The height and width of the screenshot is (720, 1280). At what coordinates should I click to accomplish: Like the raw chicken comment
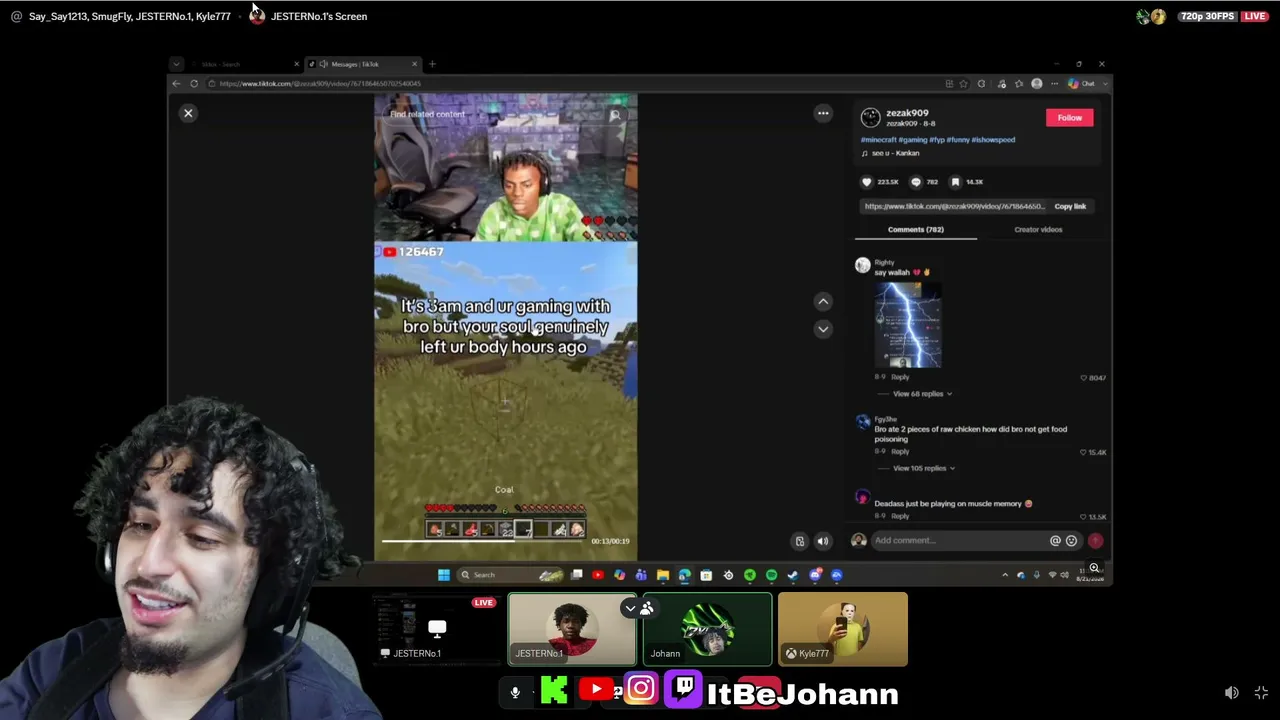(x=1084, y=452)
